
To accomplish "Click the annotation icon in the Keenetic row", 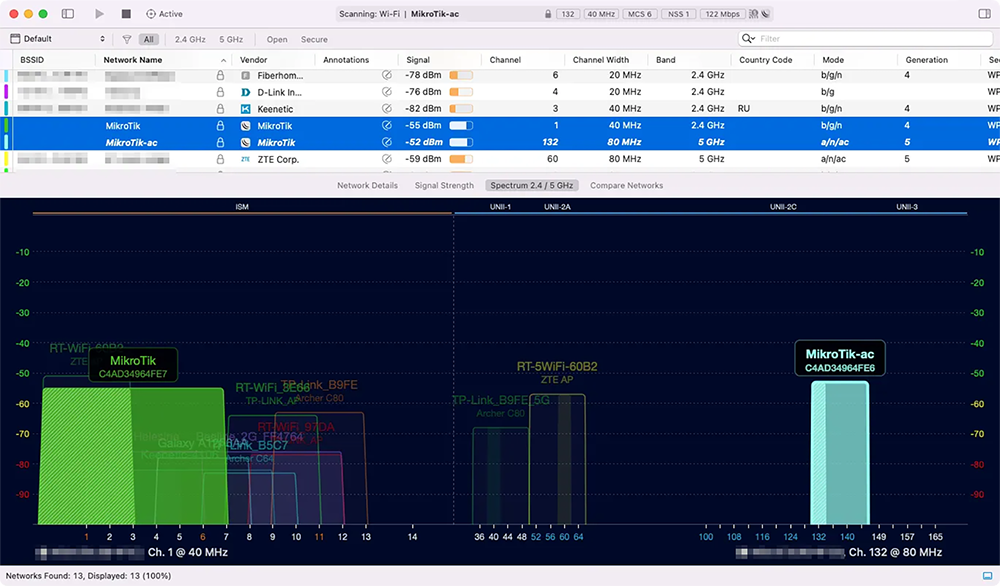I will (x=387, y=108).
